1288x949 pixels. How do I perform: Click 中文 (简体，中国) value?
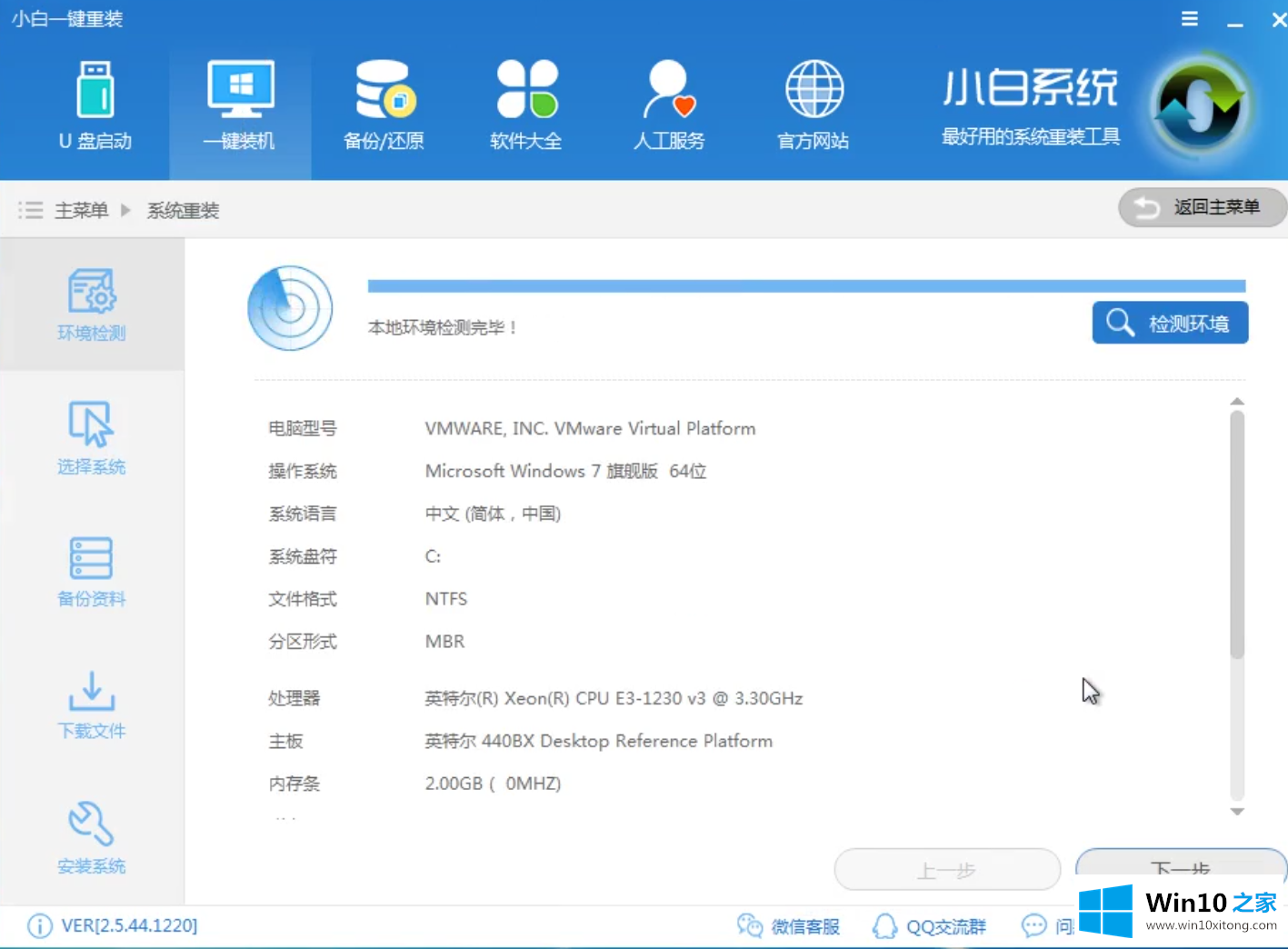[x=493, y=514]
